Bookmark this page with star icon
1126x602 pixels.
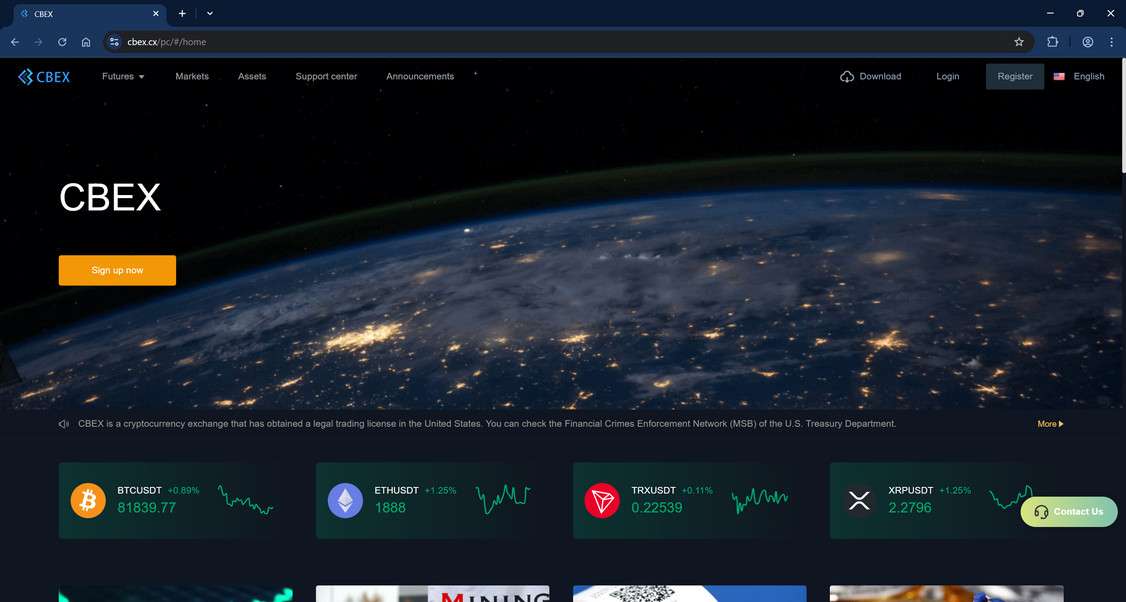click(x=1019, y=42)
